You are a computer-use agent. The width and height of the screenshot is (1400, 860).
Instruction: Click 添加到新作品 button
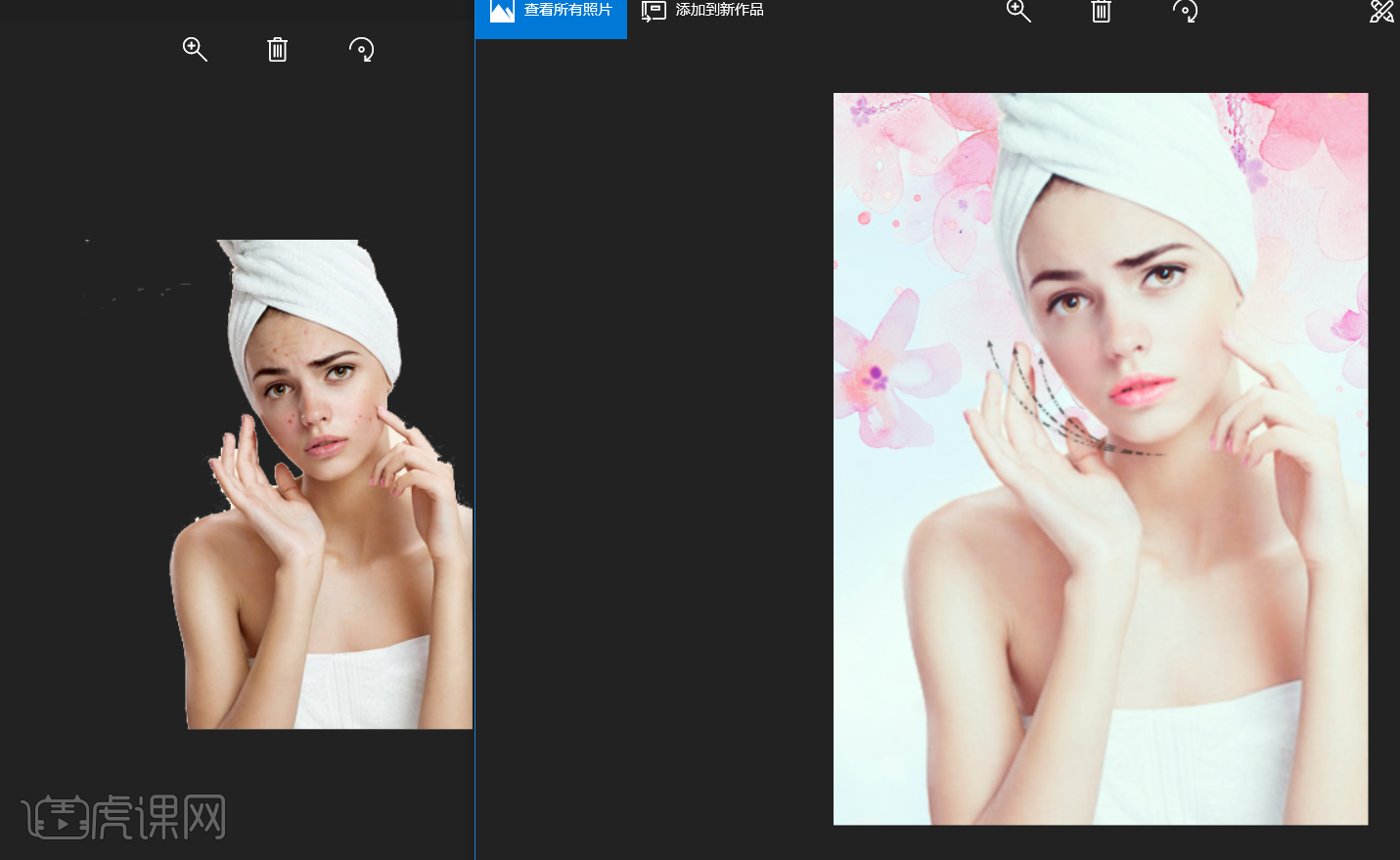pyautogui.click(x=702, y=11)
